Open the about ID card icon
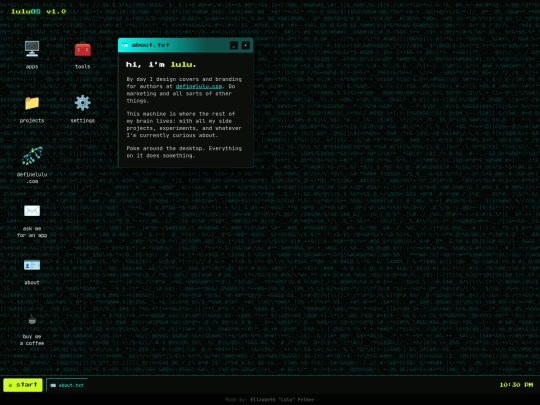Screen dimensions: 540x405 coord(32,265)
